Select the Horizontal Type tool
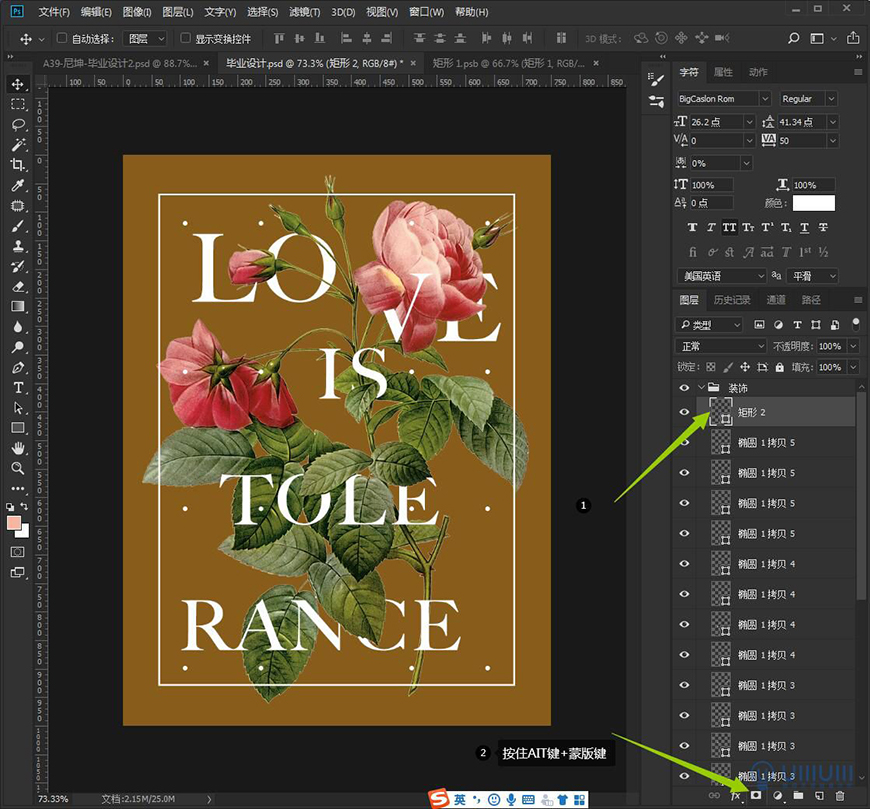 tap(18, 387)
